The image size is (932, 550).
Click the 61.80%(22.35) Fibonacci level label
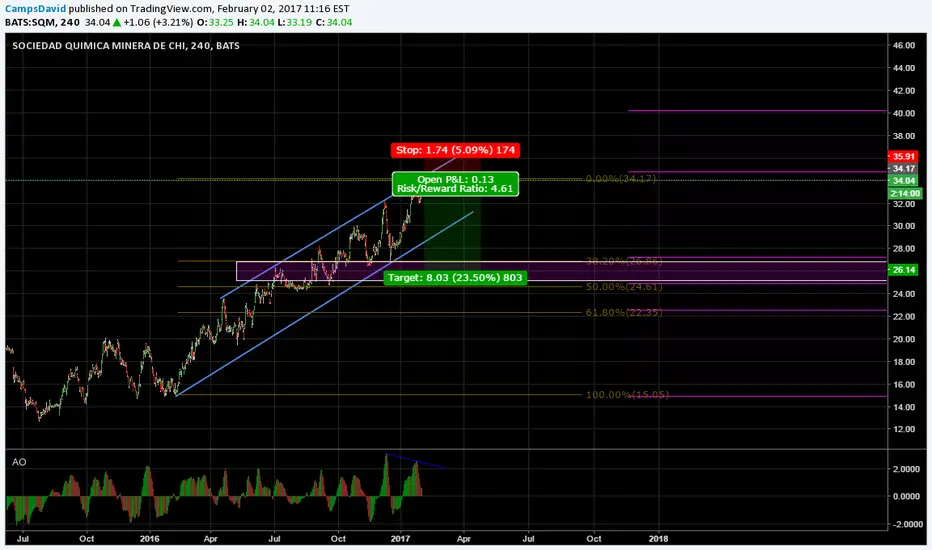click(x=624, y=312)
